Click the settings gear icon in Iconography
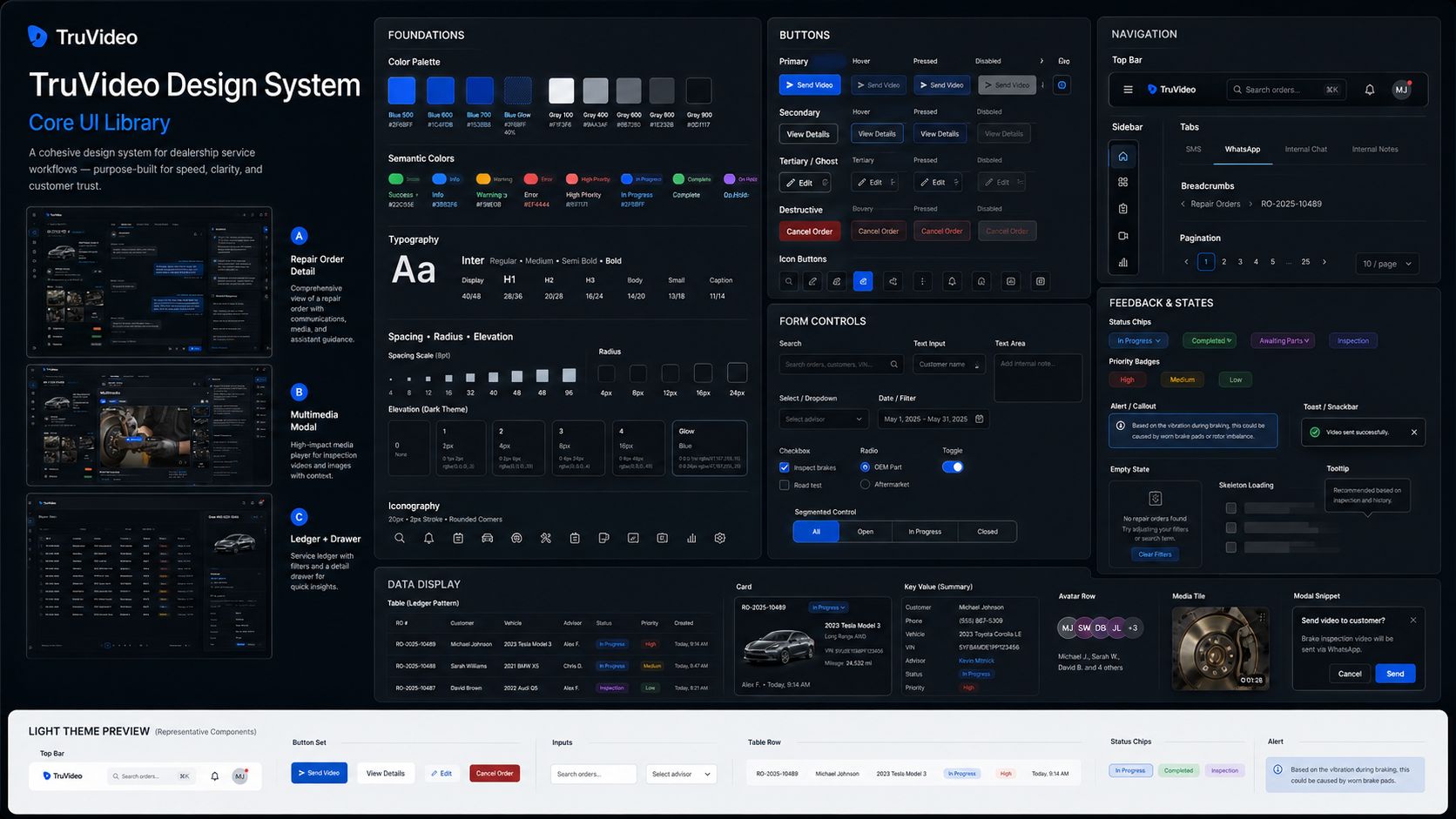This screenshot has height=819, width=1456. [x=720, y=538]
